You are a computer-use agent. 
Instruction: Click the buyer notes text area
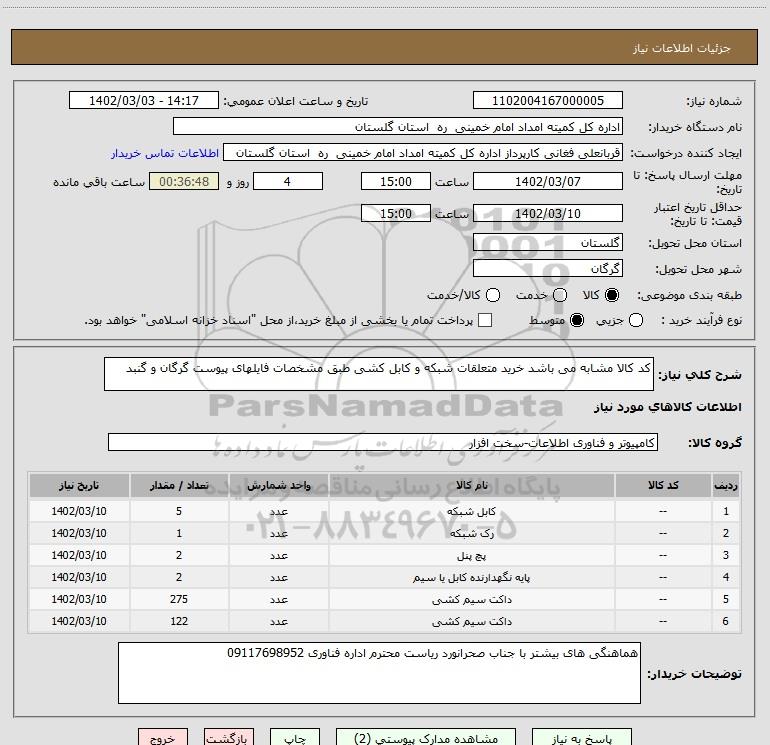click(x=379, y=673)
